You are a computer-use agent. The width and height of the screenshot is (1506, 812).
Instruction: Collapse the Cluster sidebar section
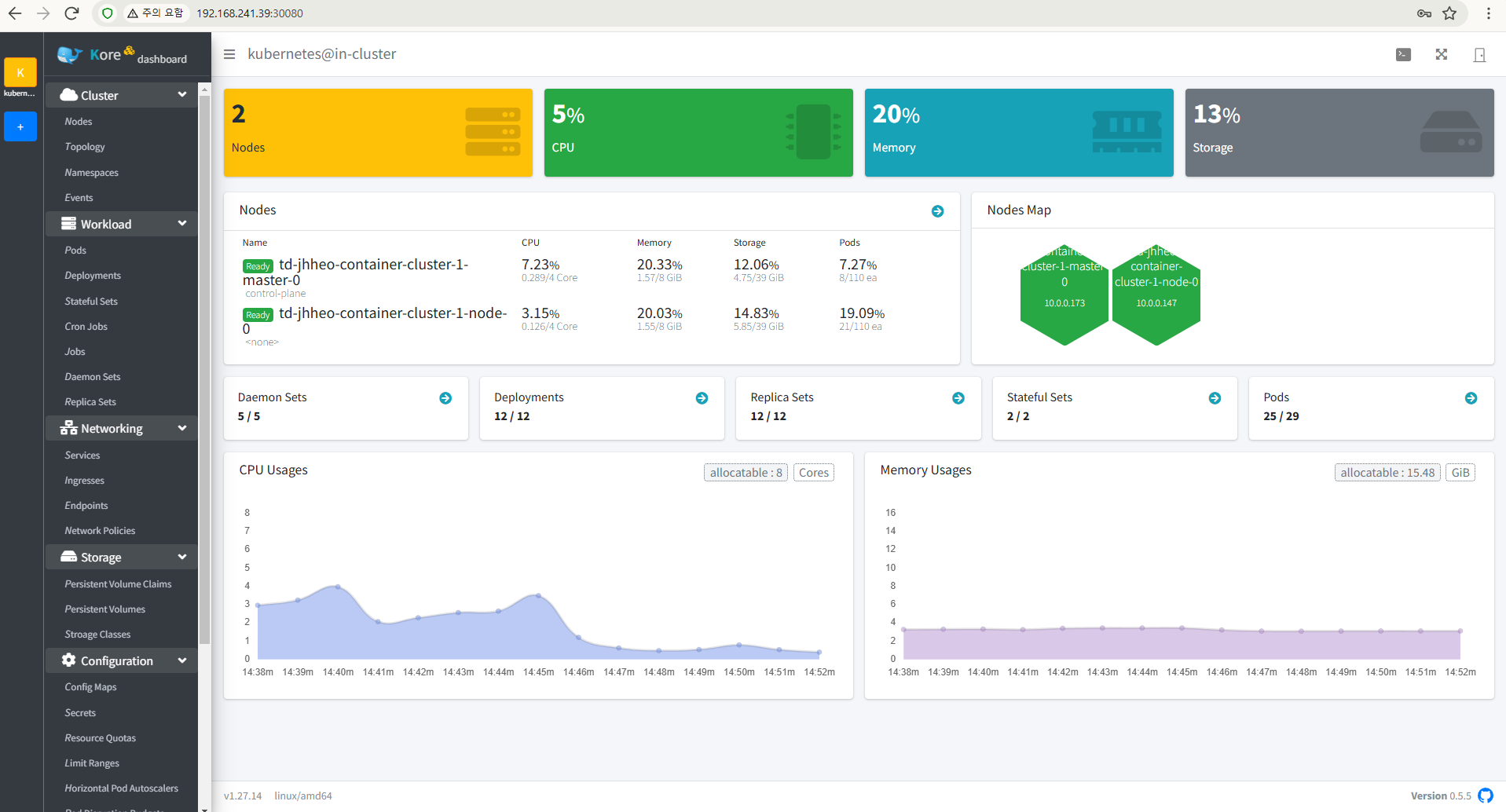click(182, 95)
